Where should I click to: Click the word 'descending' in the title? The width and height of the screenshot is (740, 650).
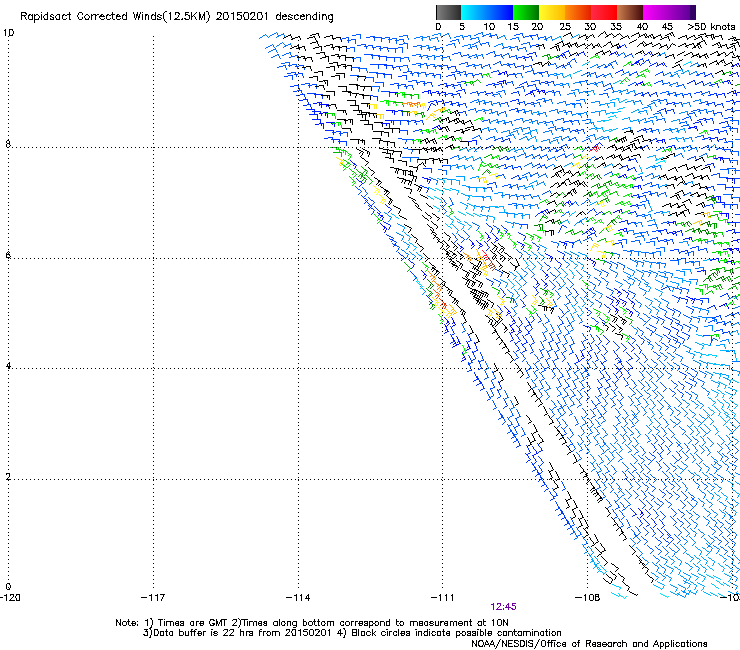tap(304, 17)
